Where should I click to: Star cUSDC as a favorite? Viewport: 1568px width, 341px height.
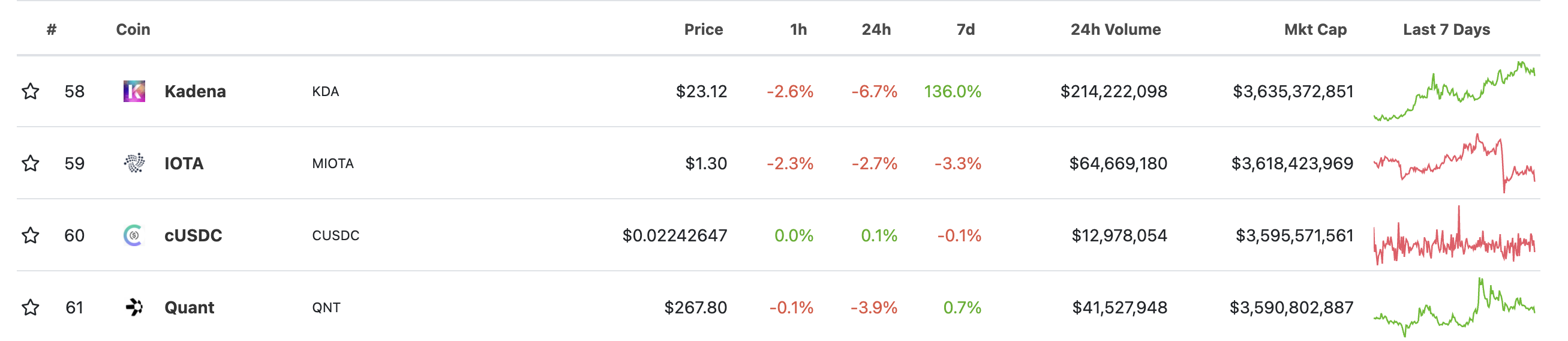[31, 236]
